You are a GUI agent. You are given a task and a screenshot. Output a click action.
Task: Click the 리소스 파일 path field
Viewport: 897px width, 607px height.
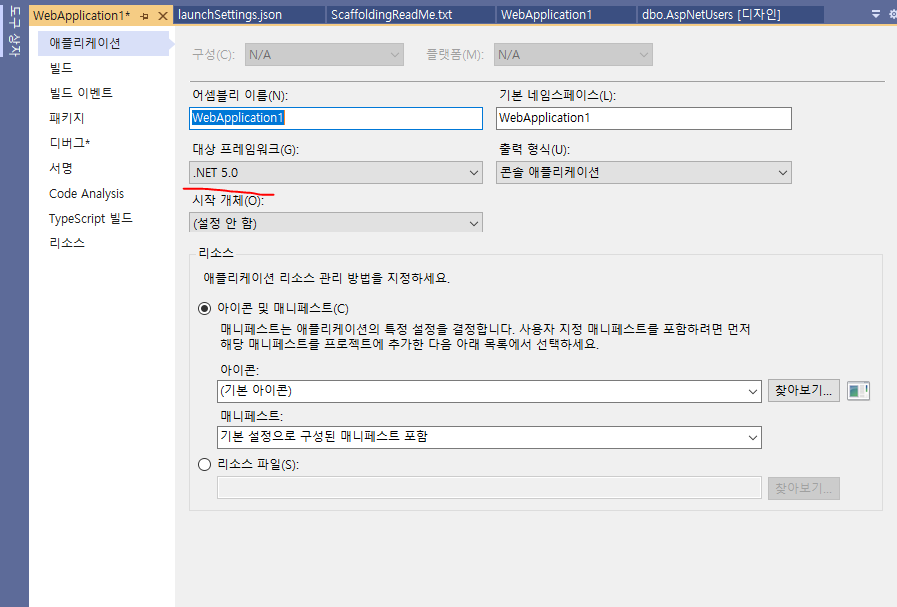[489, 488]
